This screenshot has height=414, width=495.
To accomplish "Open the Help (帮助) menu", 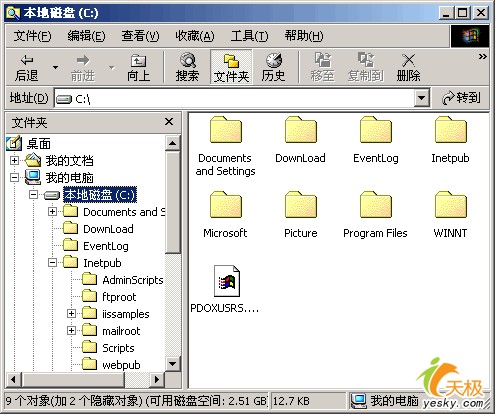I will [x=304, y=36].
